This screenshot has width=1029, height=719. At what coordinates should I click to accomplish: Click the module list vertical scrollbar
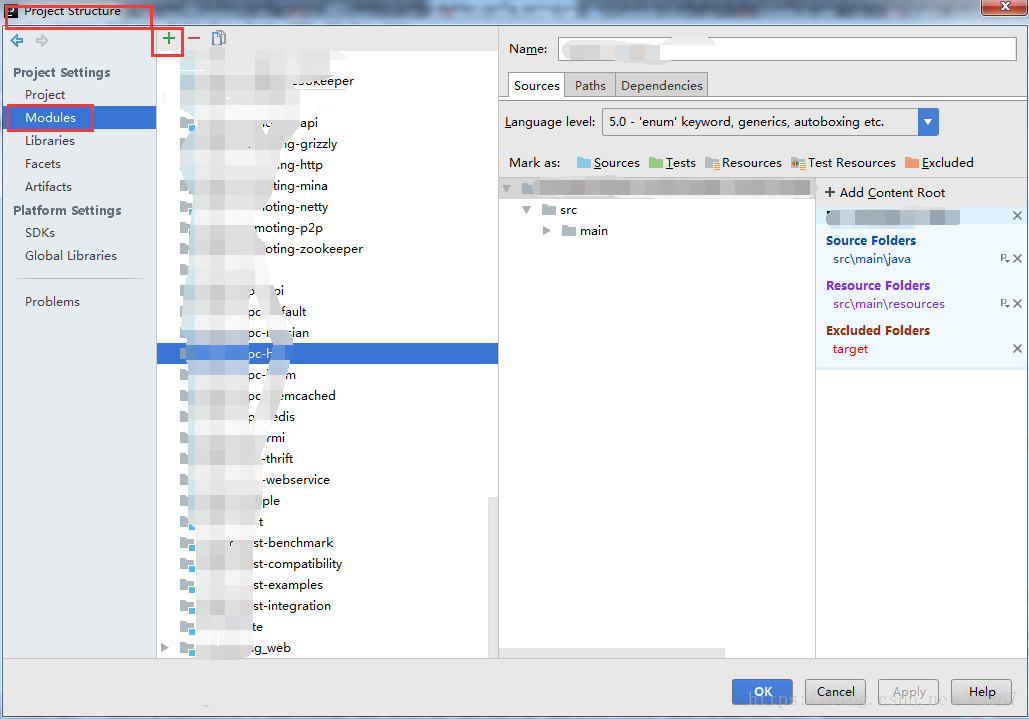click(493, 577)
